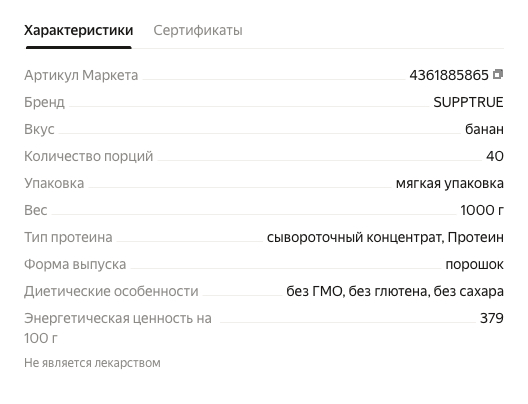Select the 40 servings value
528x404 pixels.
point(495,156)
